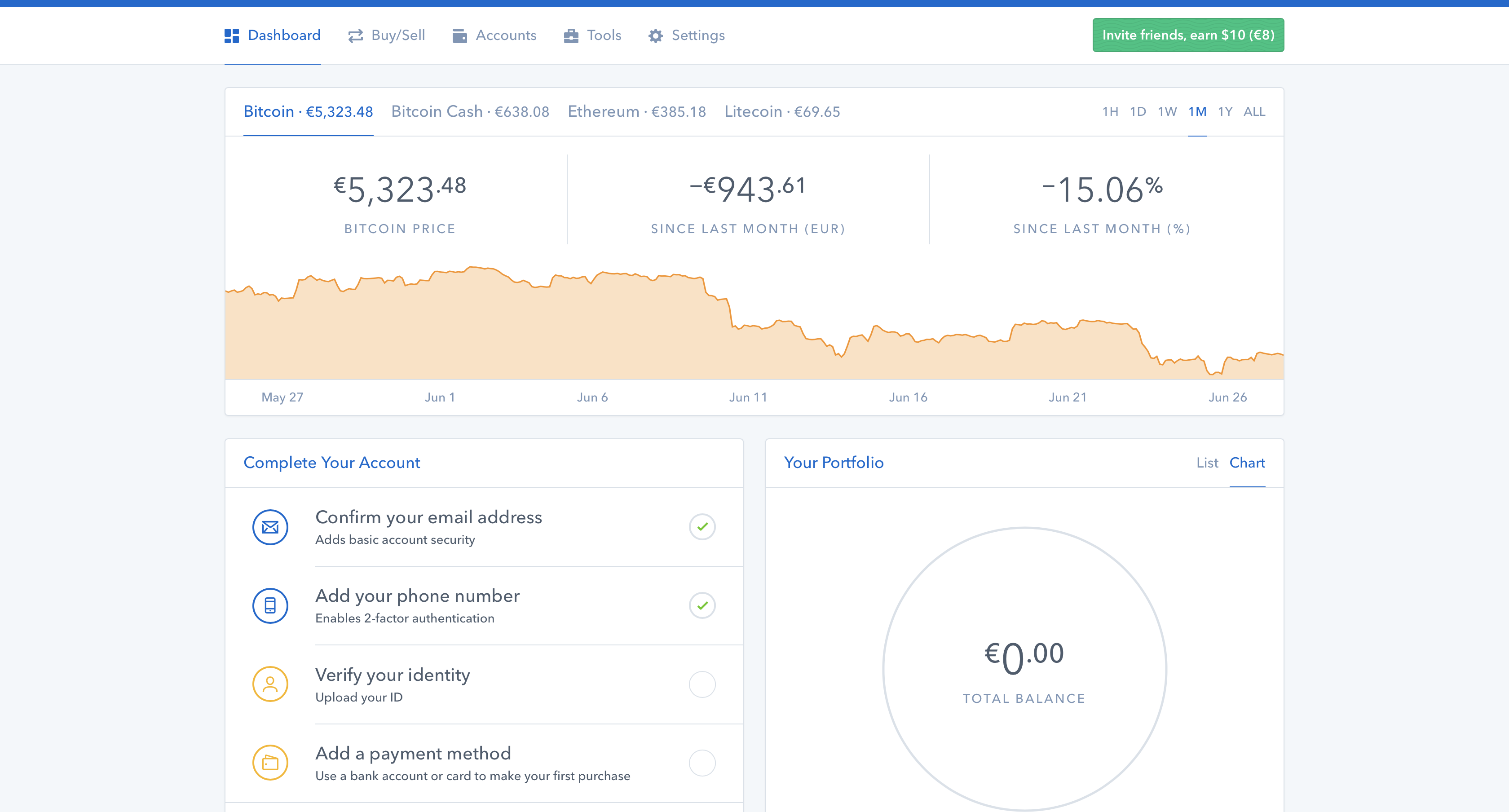This screenshot has height=812, width=1509.
Task: Click the email envelope icon
Action: 270,527
